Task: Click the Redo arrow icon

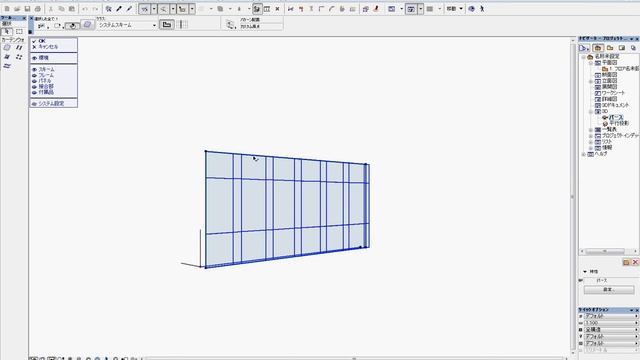Action: pyautogui.click(x=95, y=9)
